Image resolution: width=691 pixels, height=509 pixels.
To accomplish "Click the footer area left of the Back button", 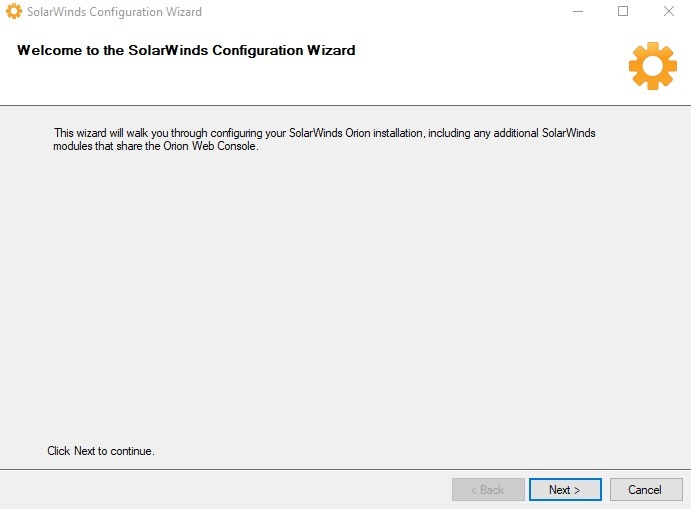I will [225, 490].
